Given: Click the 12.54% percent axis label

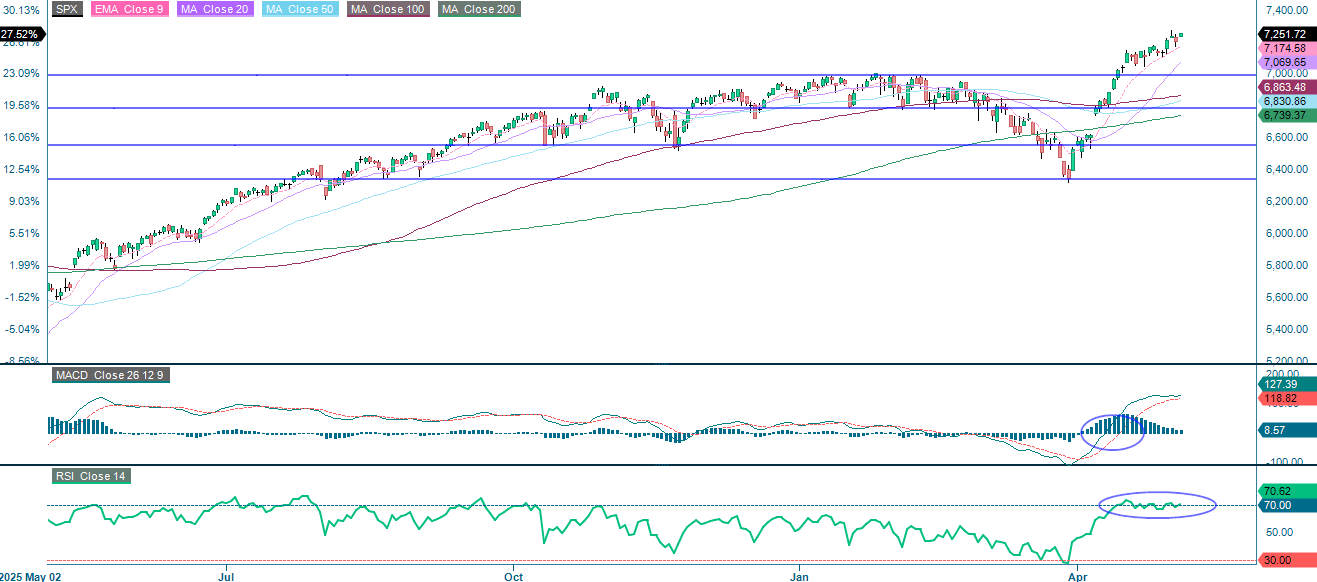Looking at the screenshot, I should tap(21, 170).
